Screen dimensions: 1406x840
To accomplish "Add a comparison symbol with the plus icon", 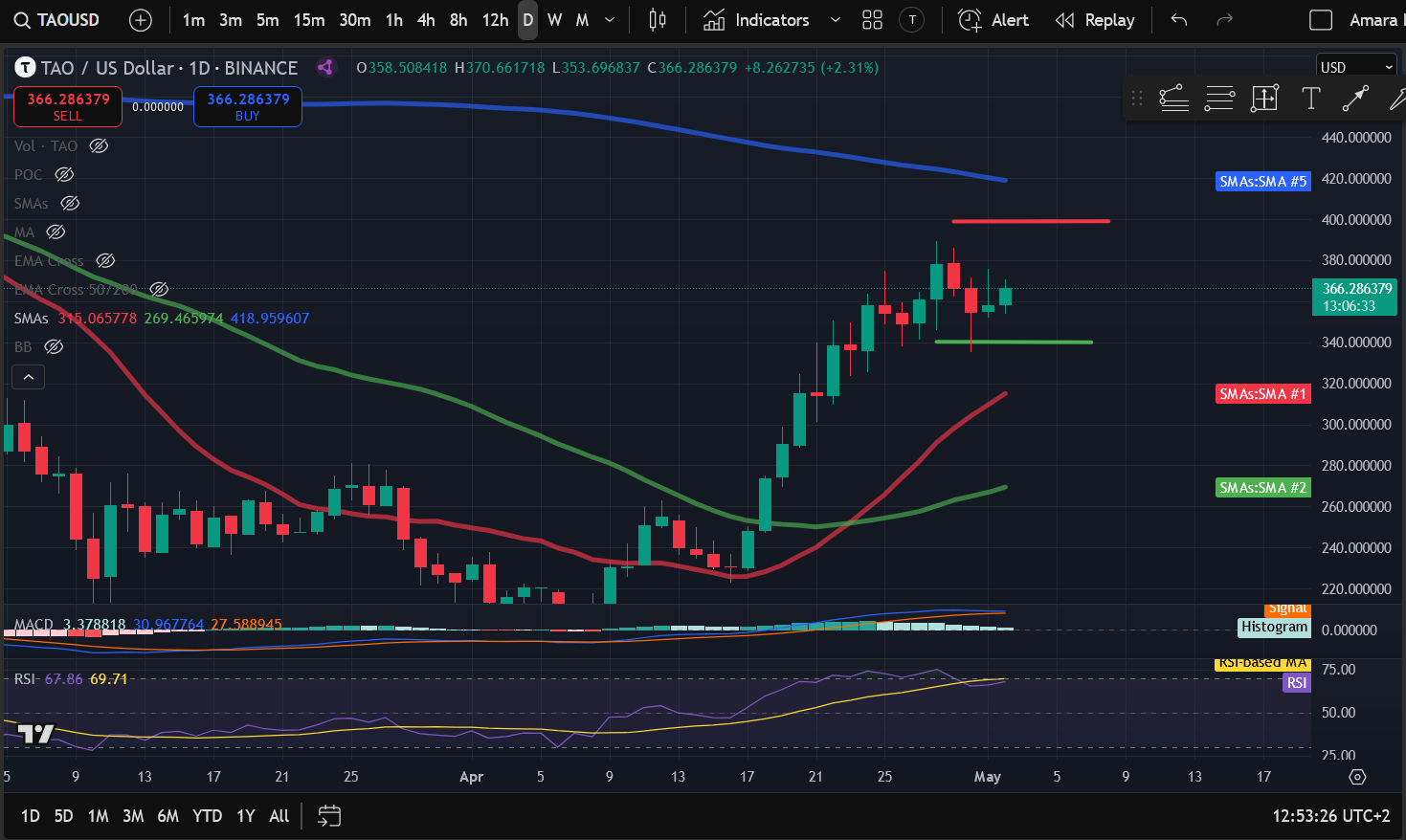I will click(141, 20).
